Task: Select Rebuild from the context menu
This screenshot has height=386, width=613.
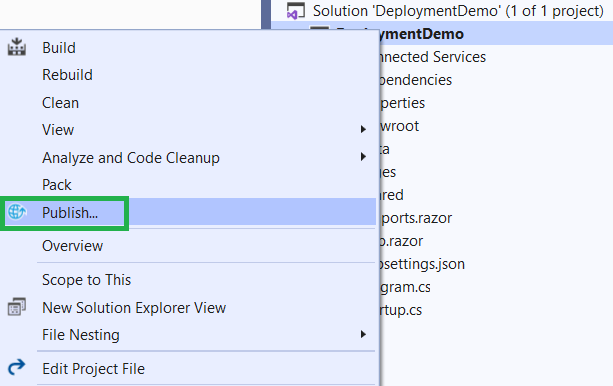Action: tap(67, 75)
